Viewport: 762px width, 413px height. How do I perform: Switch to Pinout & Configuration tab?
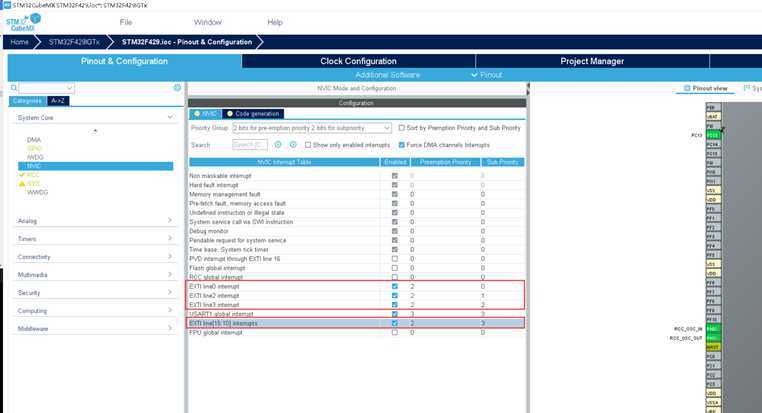[124, 61]
